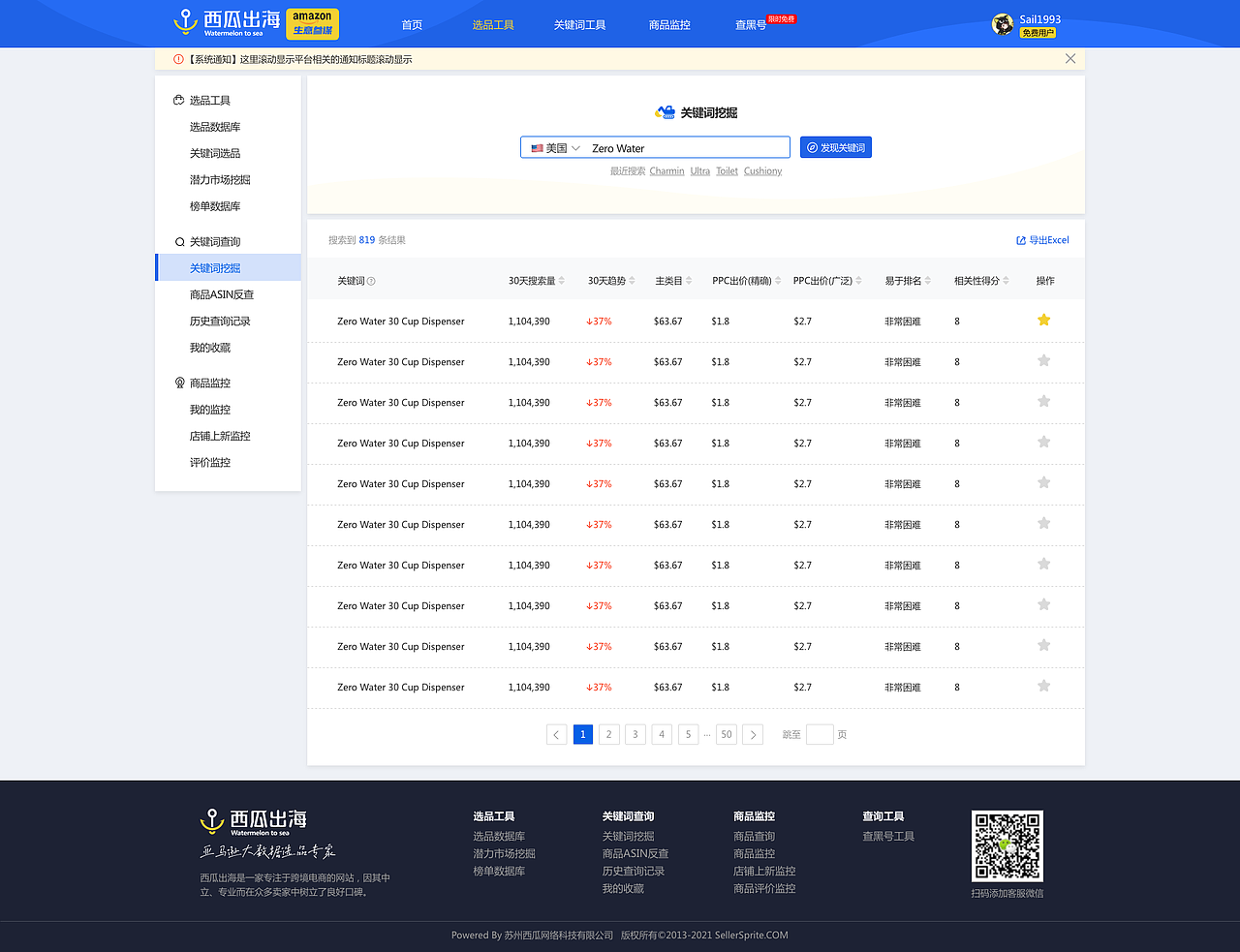Click the Watermelon to sea logo in header
This screenshot has height=952, width=1240.
pos(227,23)
